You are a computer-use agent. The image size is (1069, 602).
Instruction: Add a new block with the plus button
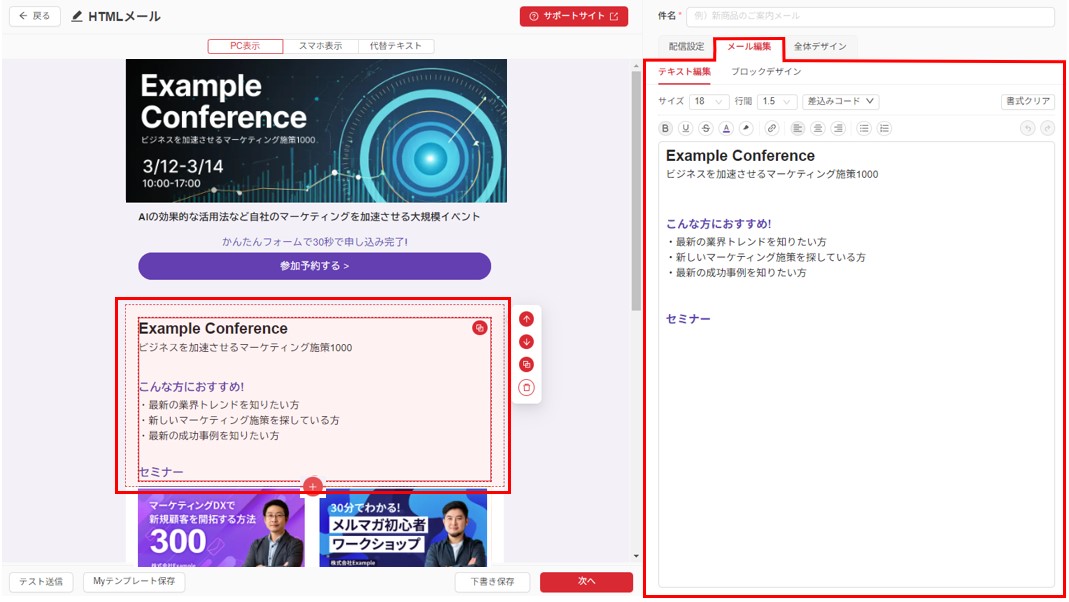(x=312, y=486)
